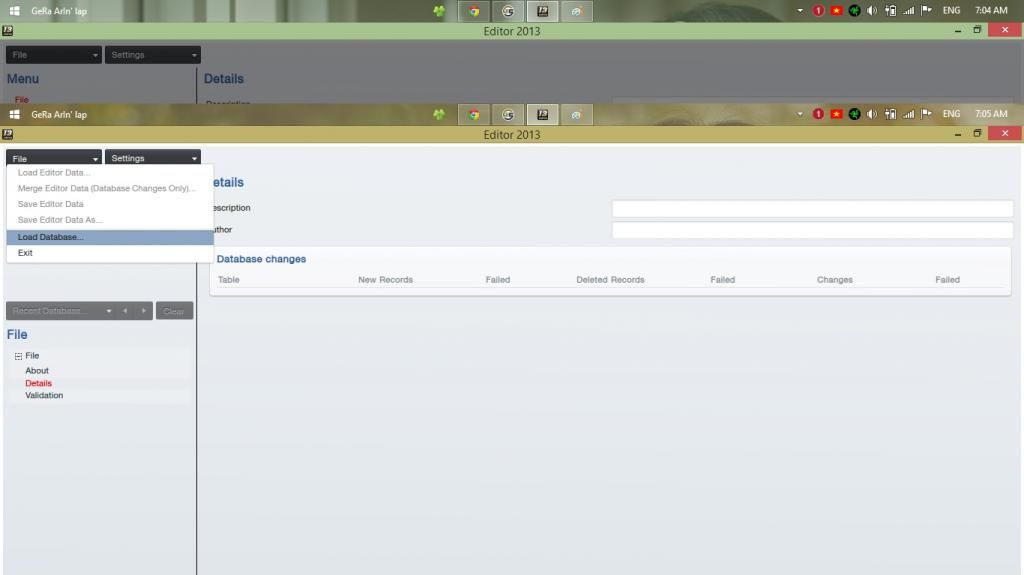Open the network signal bars near 7:04 AM clock
This screenshot has width=1024, height=575.
(908, 10)
